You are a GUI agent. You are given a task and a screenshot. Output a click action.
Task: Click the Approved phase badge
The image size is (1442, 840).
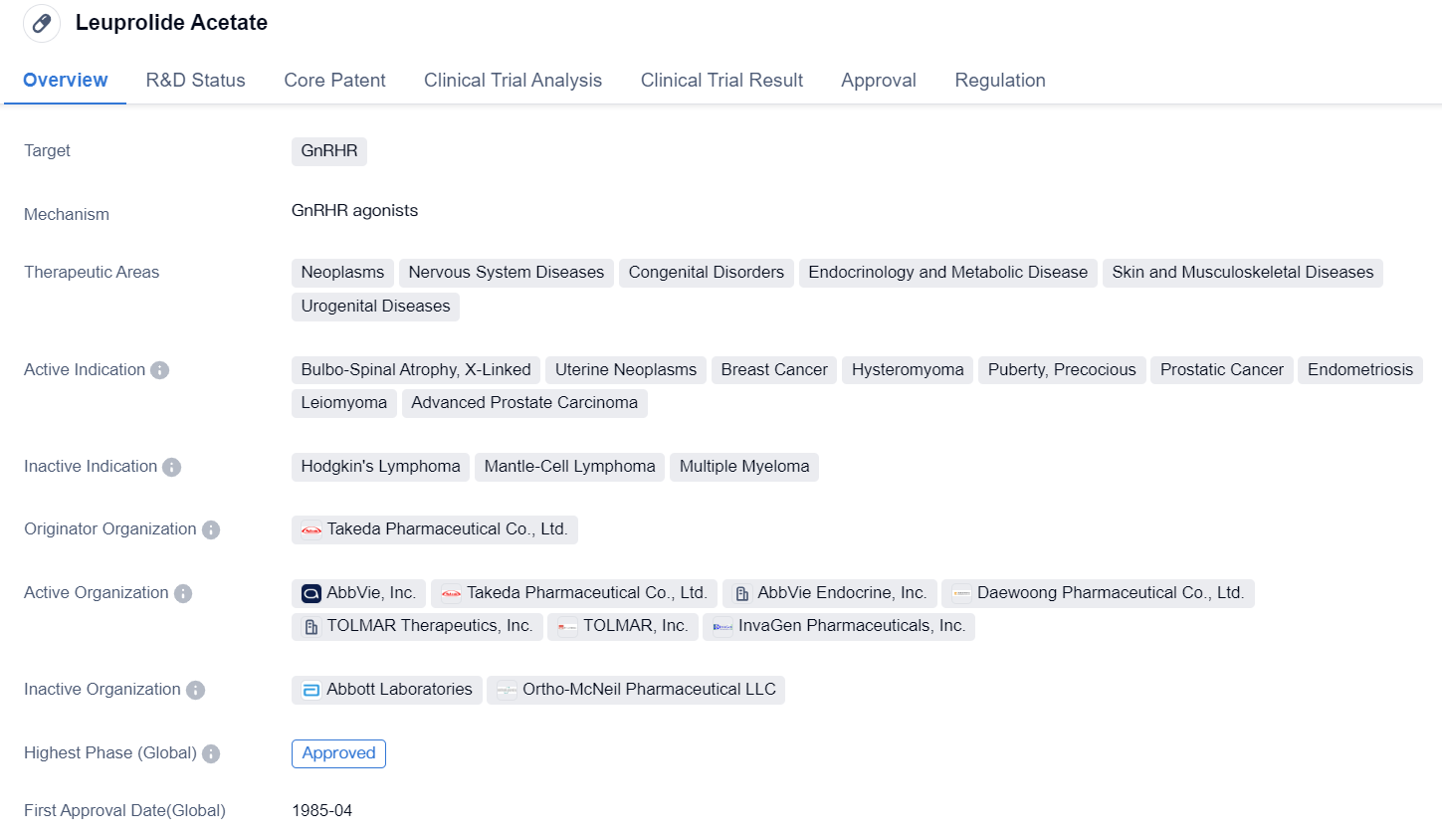(338, 753)
